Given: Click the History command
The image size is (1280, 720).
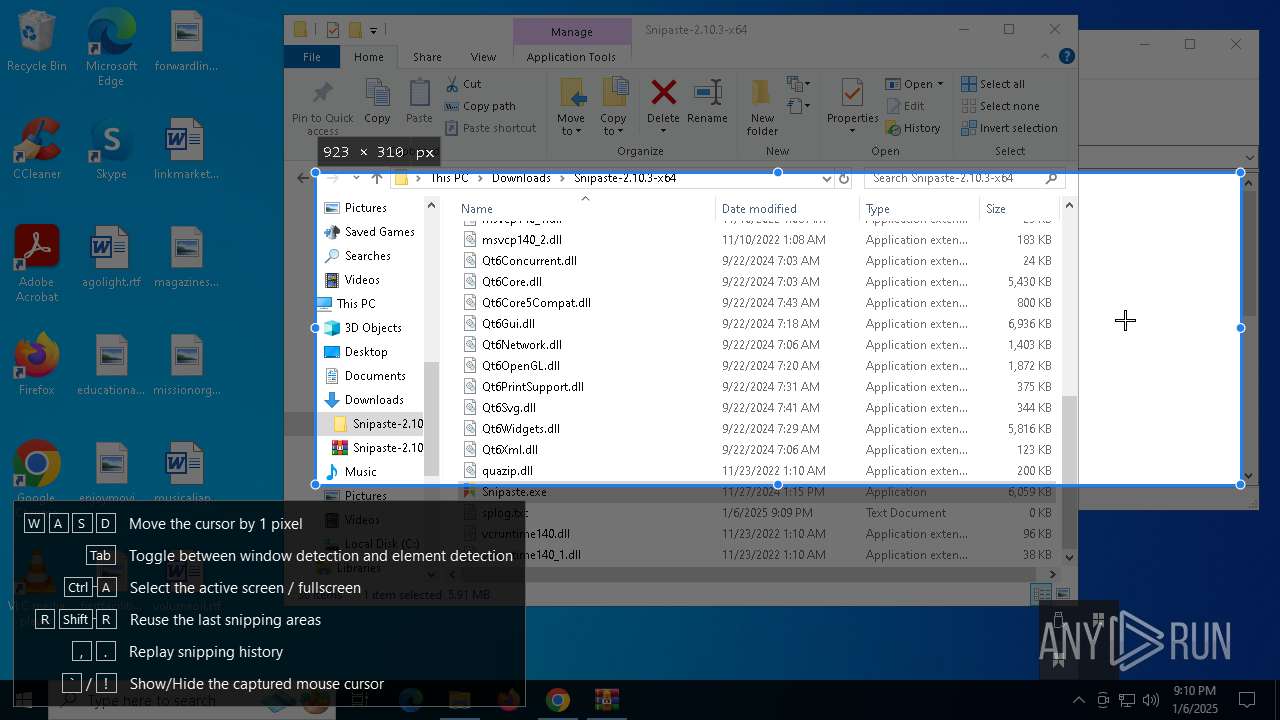Looking at the screenshot, I should pos(913,128).
